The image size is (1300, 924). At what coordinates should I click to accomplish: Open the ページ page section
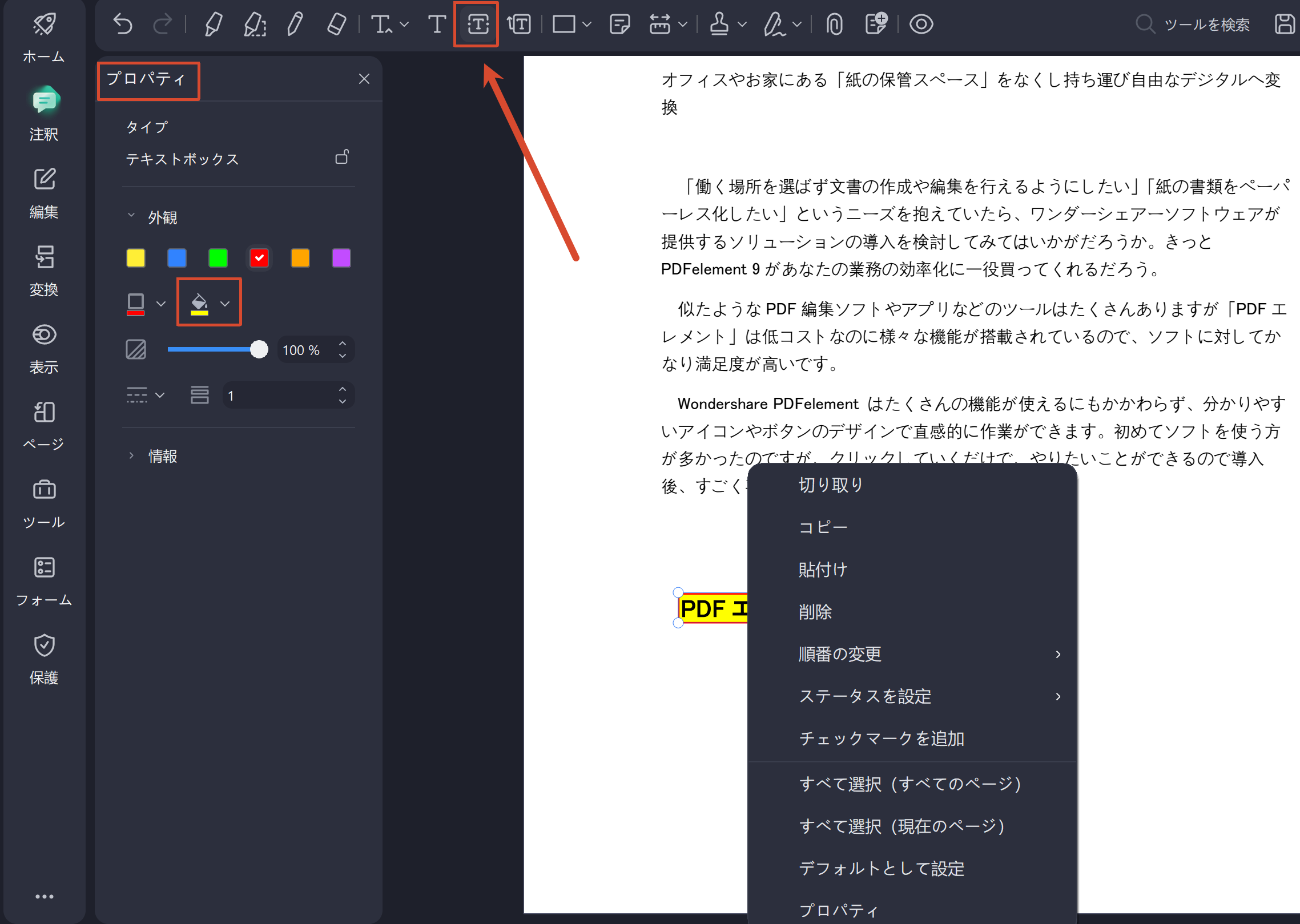(x=44, y=426)
